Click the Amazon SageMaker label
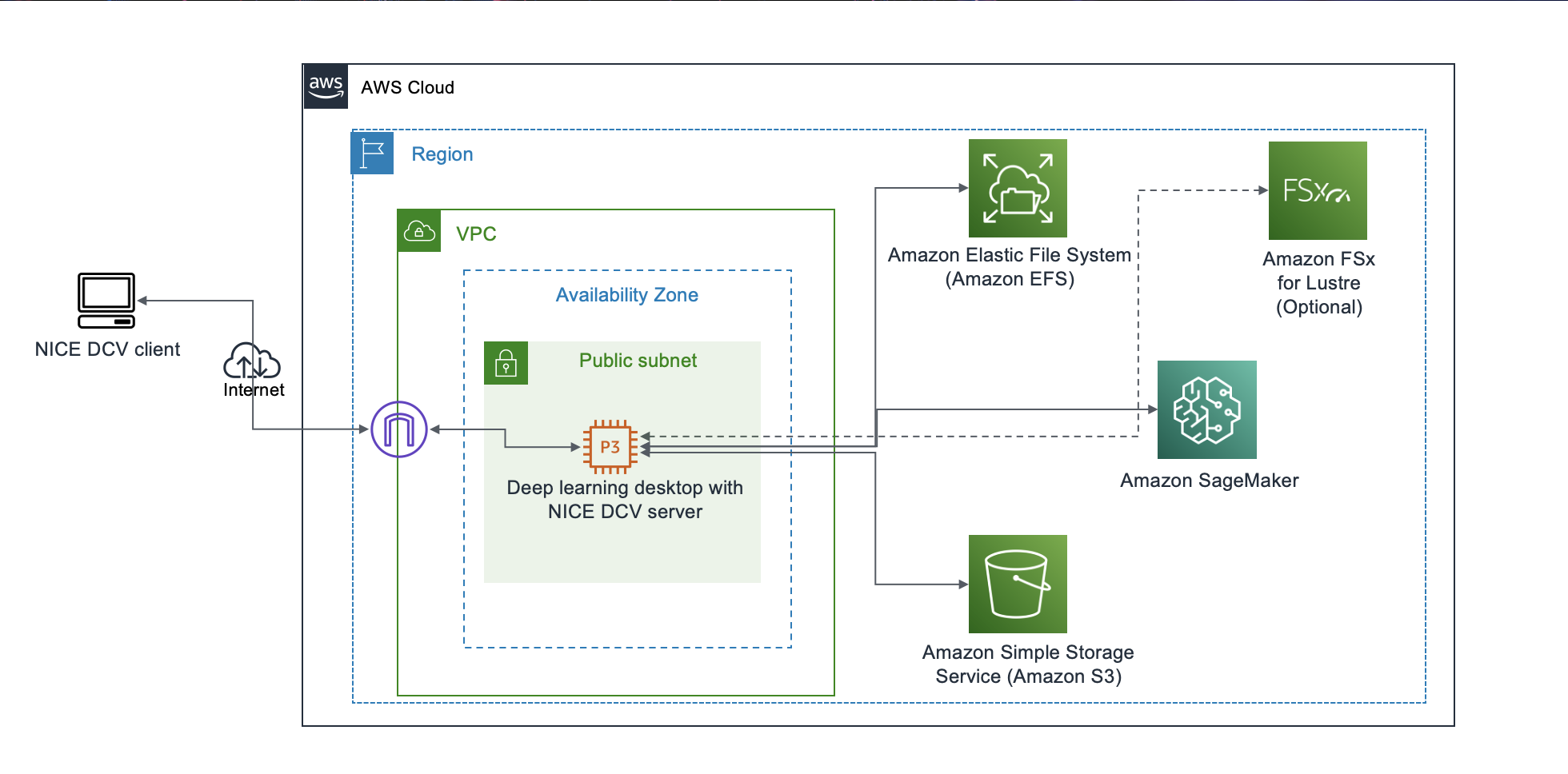 click(x=1210, y=481)
